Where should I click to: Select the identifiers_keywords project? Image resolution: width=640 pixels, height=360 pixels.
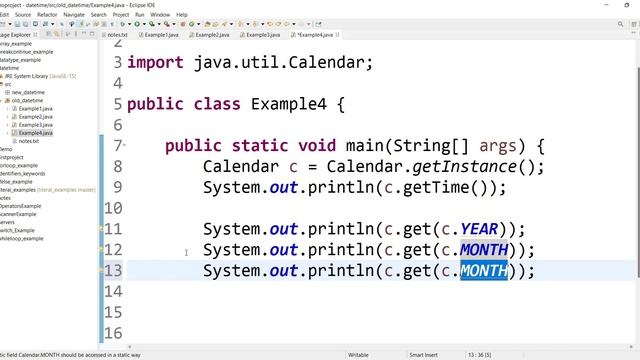coord(23,173)
